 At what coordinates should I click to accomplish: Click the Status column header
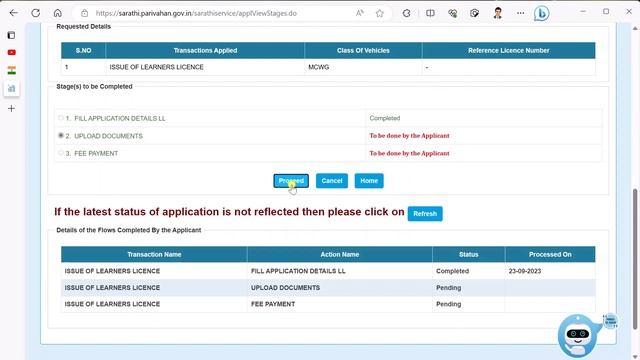[x=469, y=254]
